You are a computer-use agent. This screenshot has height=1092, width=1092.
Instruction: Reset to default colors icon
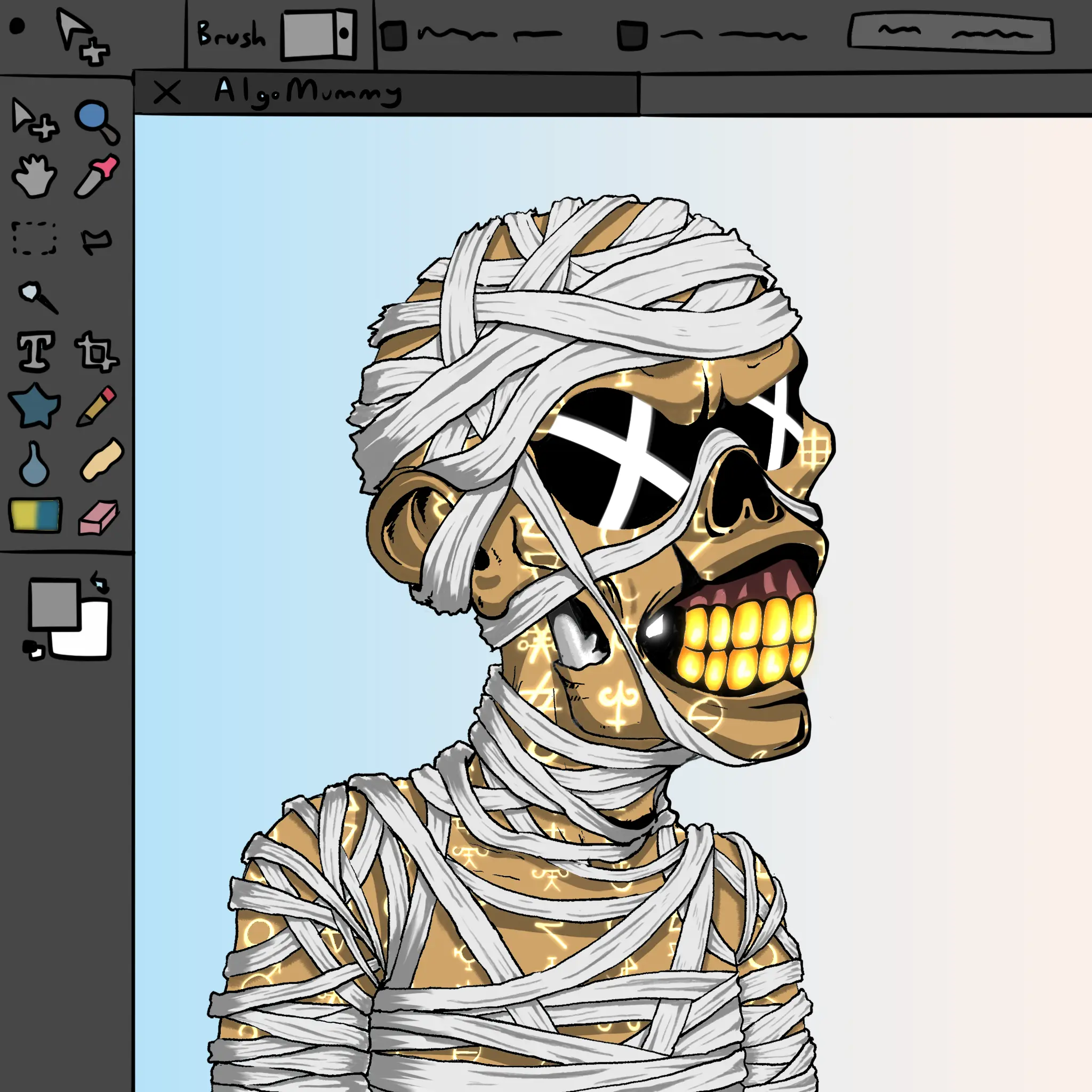coord(33,649)
